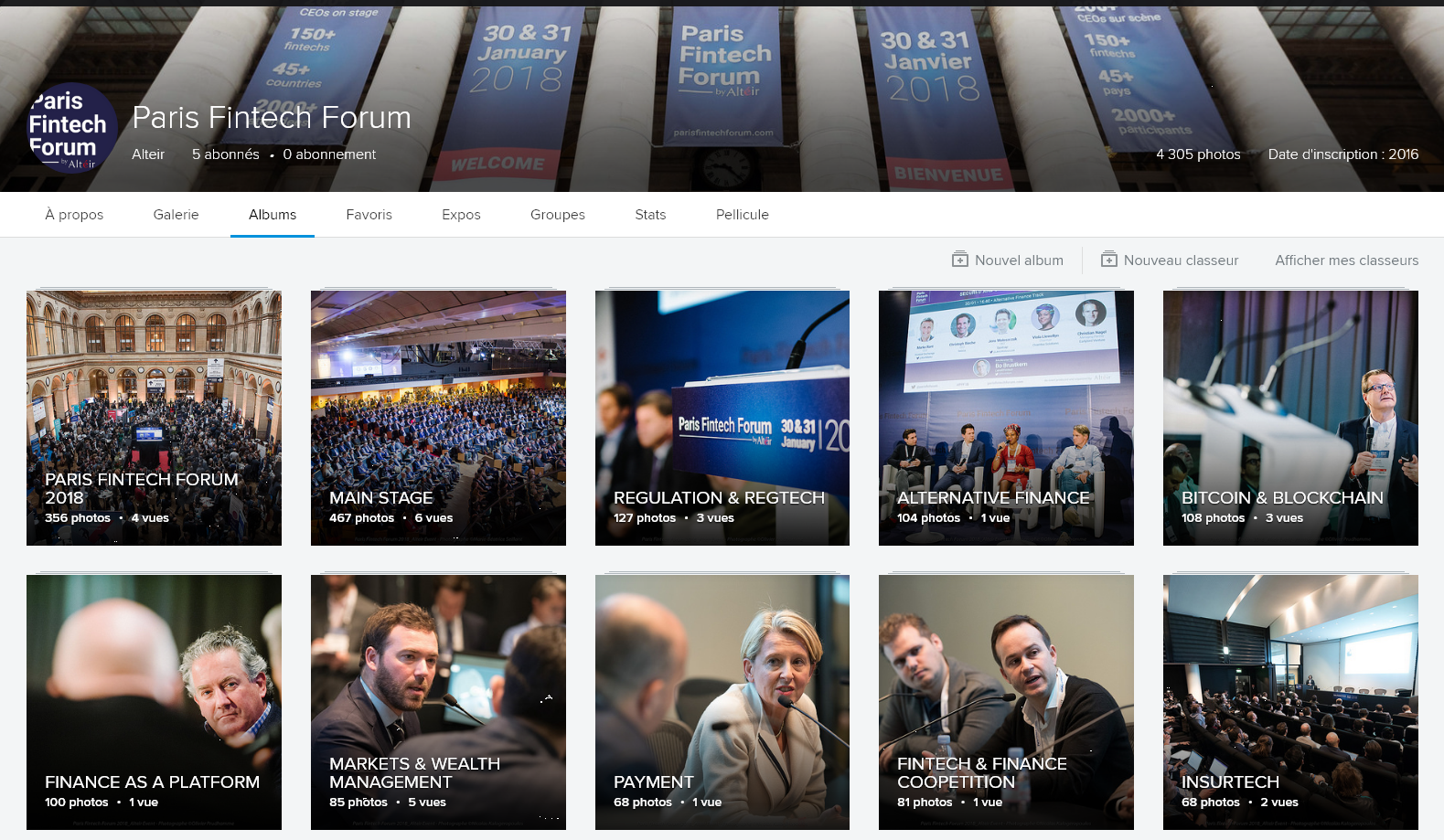Open the PAYMENT album
This screenshot has height=840, width=1444.
pyautogui.click(x=722, y=702)
